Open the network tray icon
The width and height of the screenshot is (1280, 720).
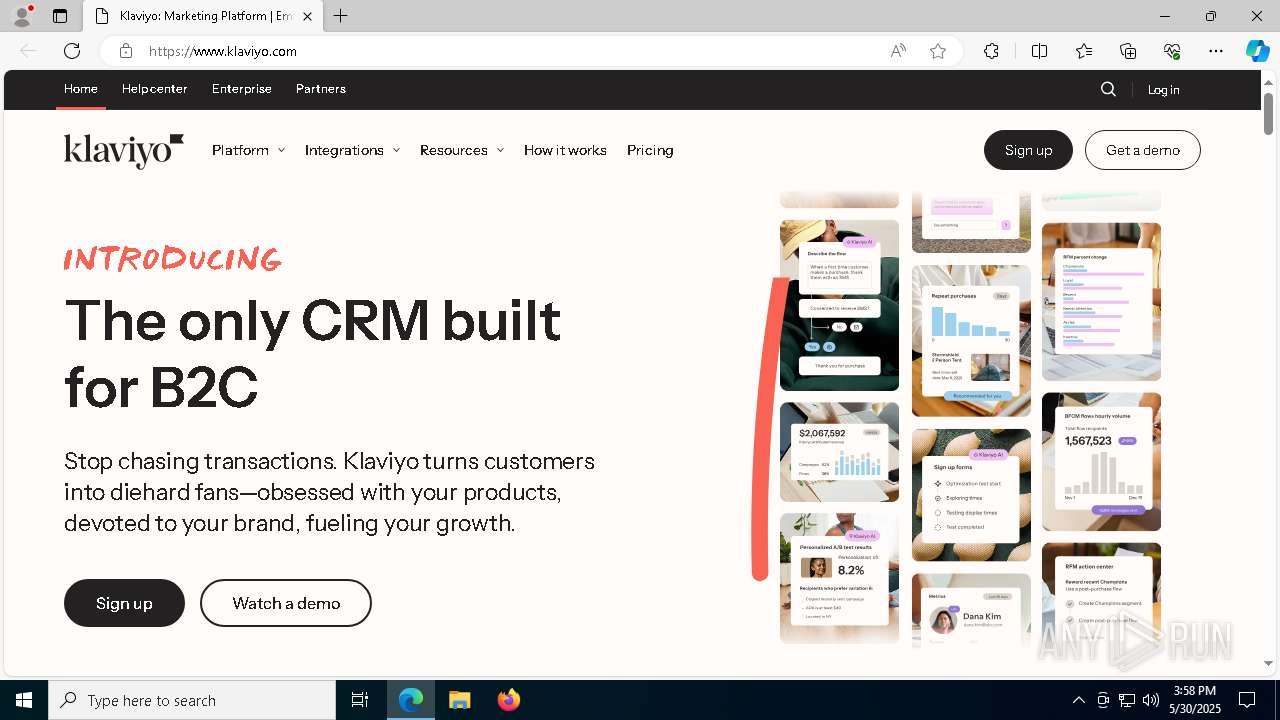coord(1127,700)
